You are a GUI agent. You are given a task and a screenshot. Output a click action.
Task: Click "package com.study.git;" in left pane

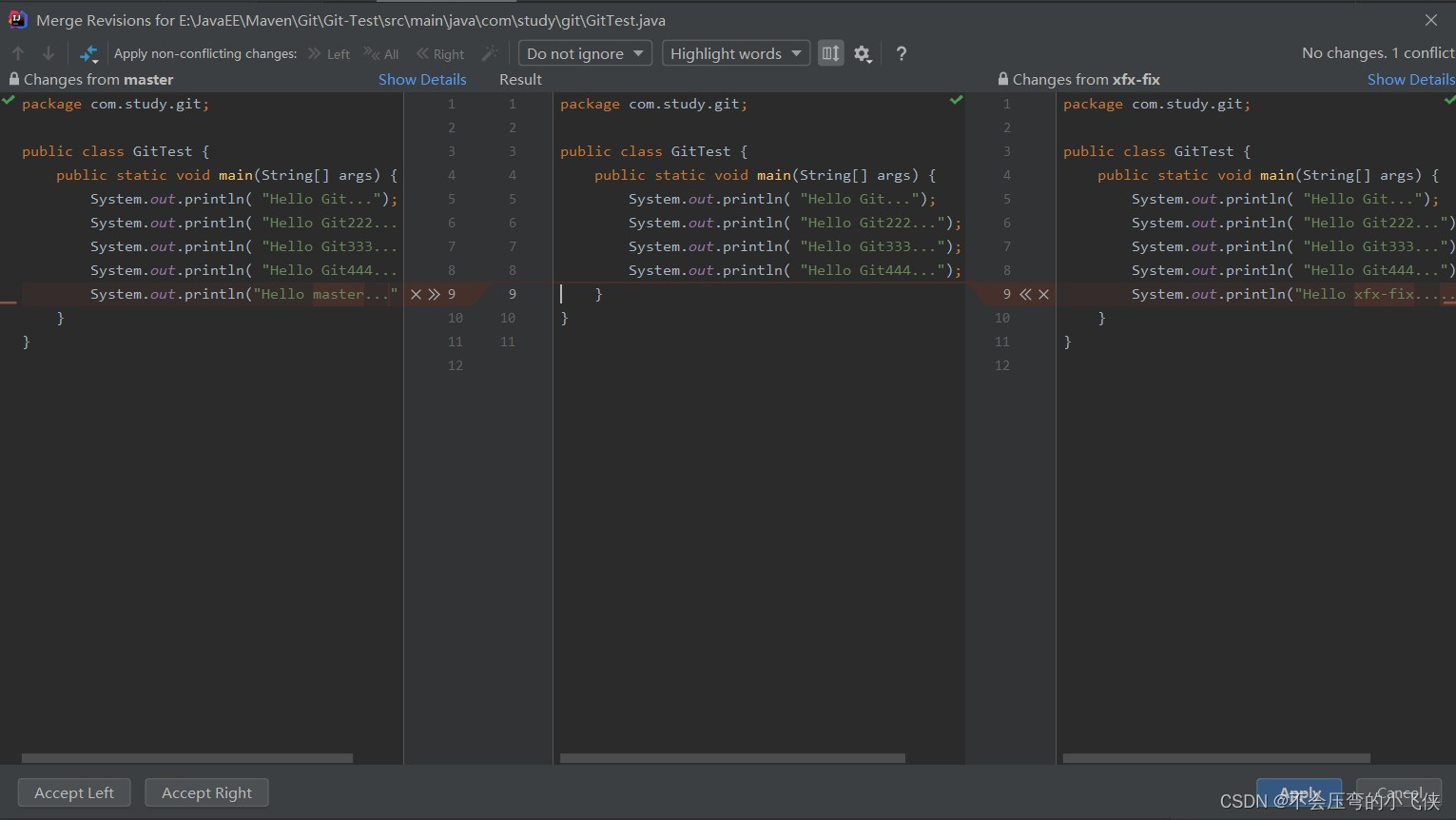coord(115,104)
